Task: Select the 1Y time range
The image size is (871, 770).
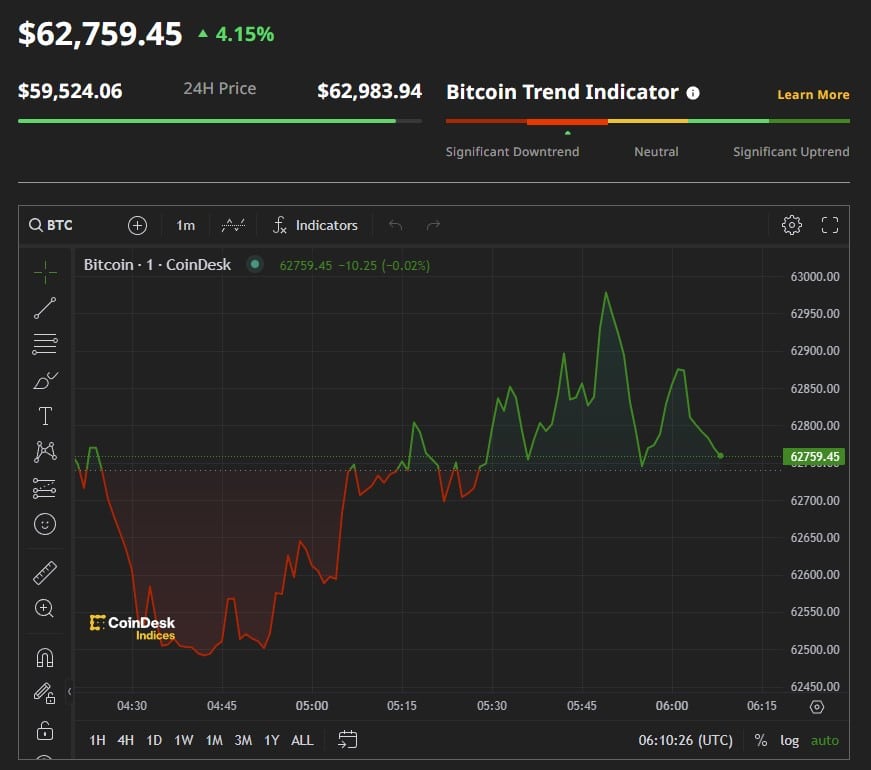Action: tap(272, 740)
